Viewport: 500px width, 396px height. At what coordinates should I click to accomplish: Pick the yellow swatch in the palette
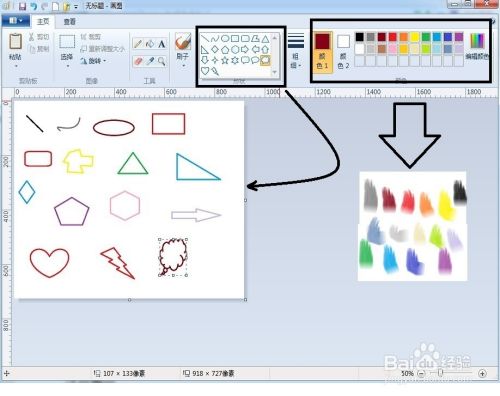tap(415, 37)
